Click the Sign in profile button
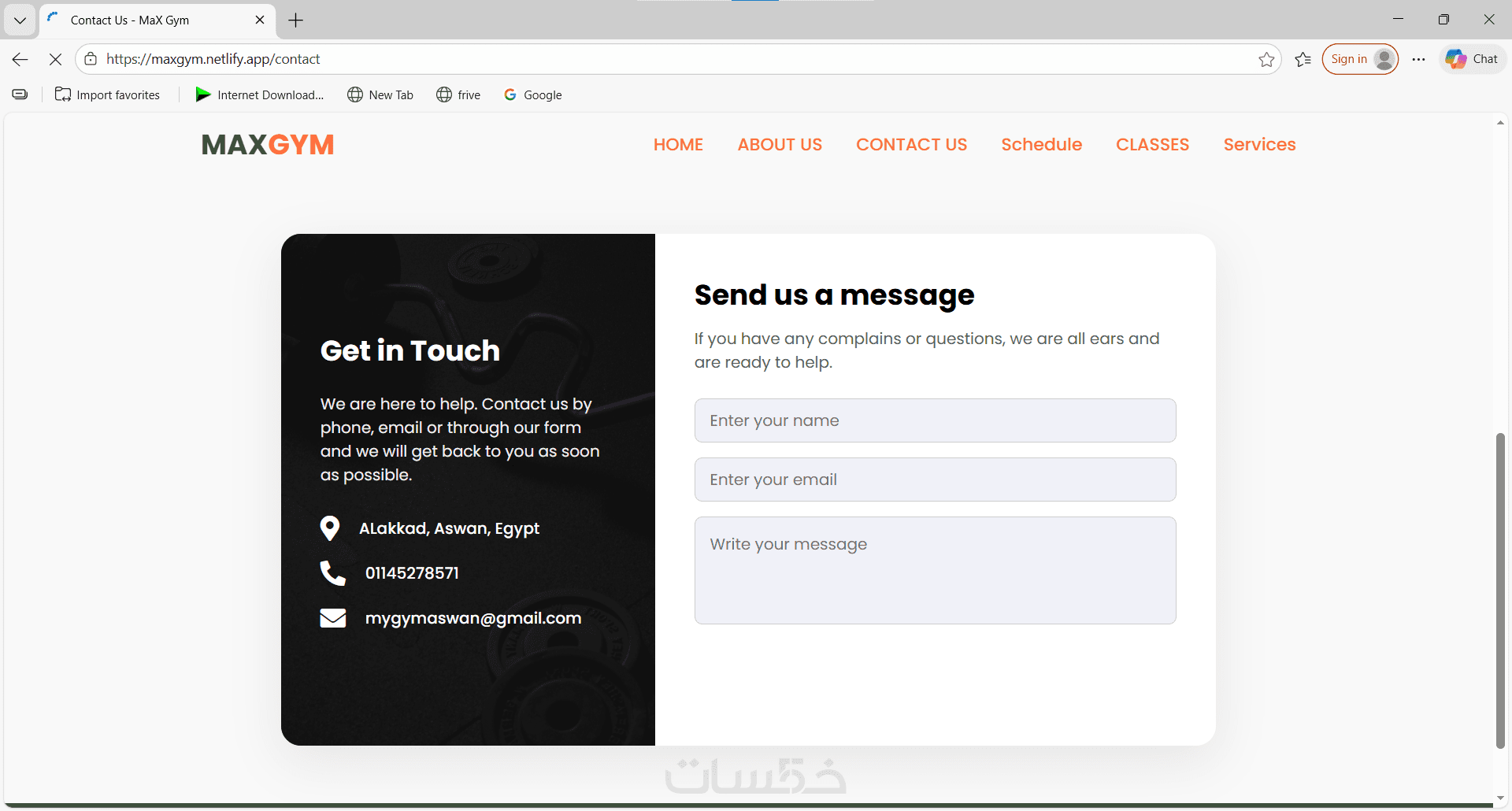The width and height of the screenshot is (1512, 811). (1360, 59)
